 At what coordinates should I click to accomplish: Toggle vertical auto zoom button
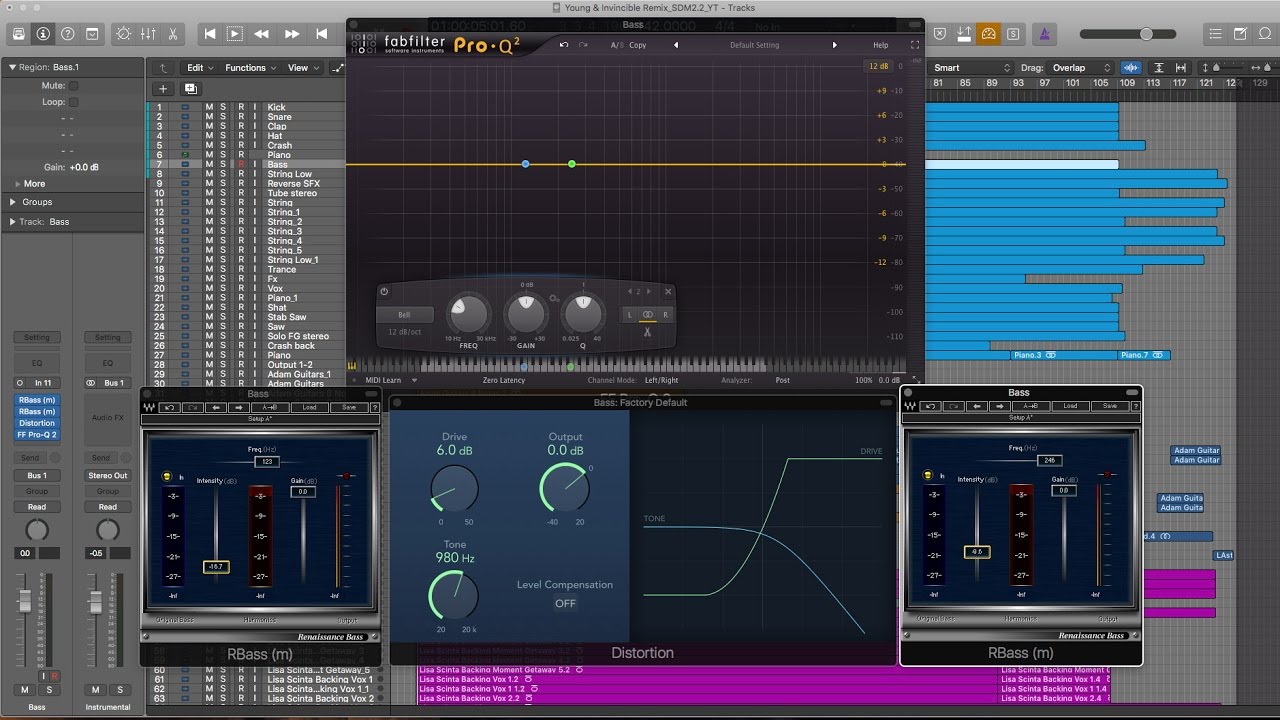[x=1159, y=68]
